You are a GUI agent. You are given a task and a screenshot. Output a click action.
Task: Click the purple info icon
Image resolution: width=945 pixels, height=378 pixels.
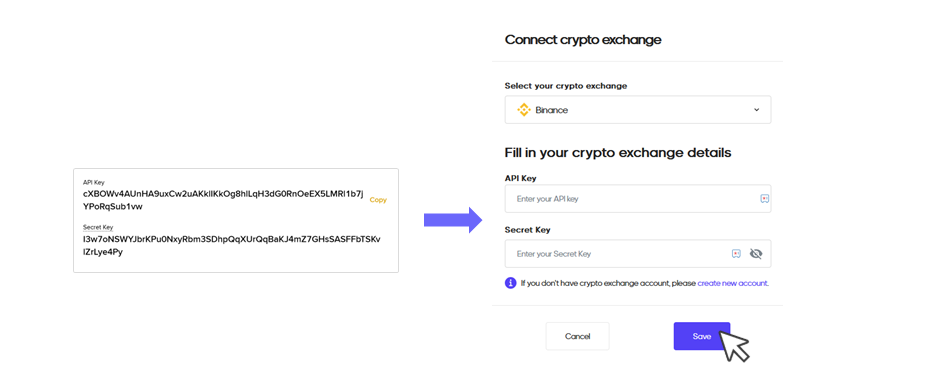point(510,283)
